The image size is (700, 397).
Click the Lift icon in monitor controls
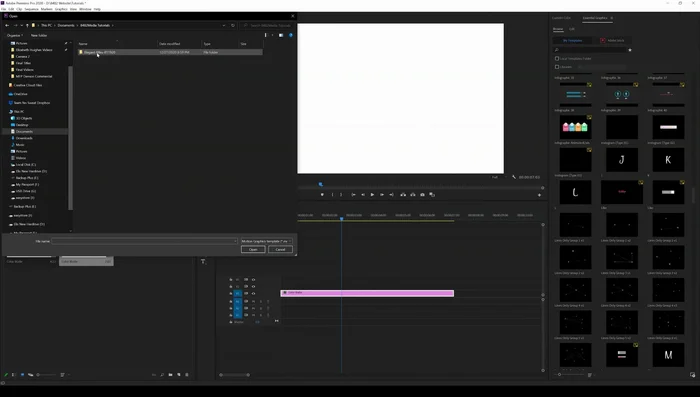(403, 195)
